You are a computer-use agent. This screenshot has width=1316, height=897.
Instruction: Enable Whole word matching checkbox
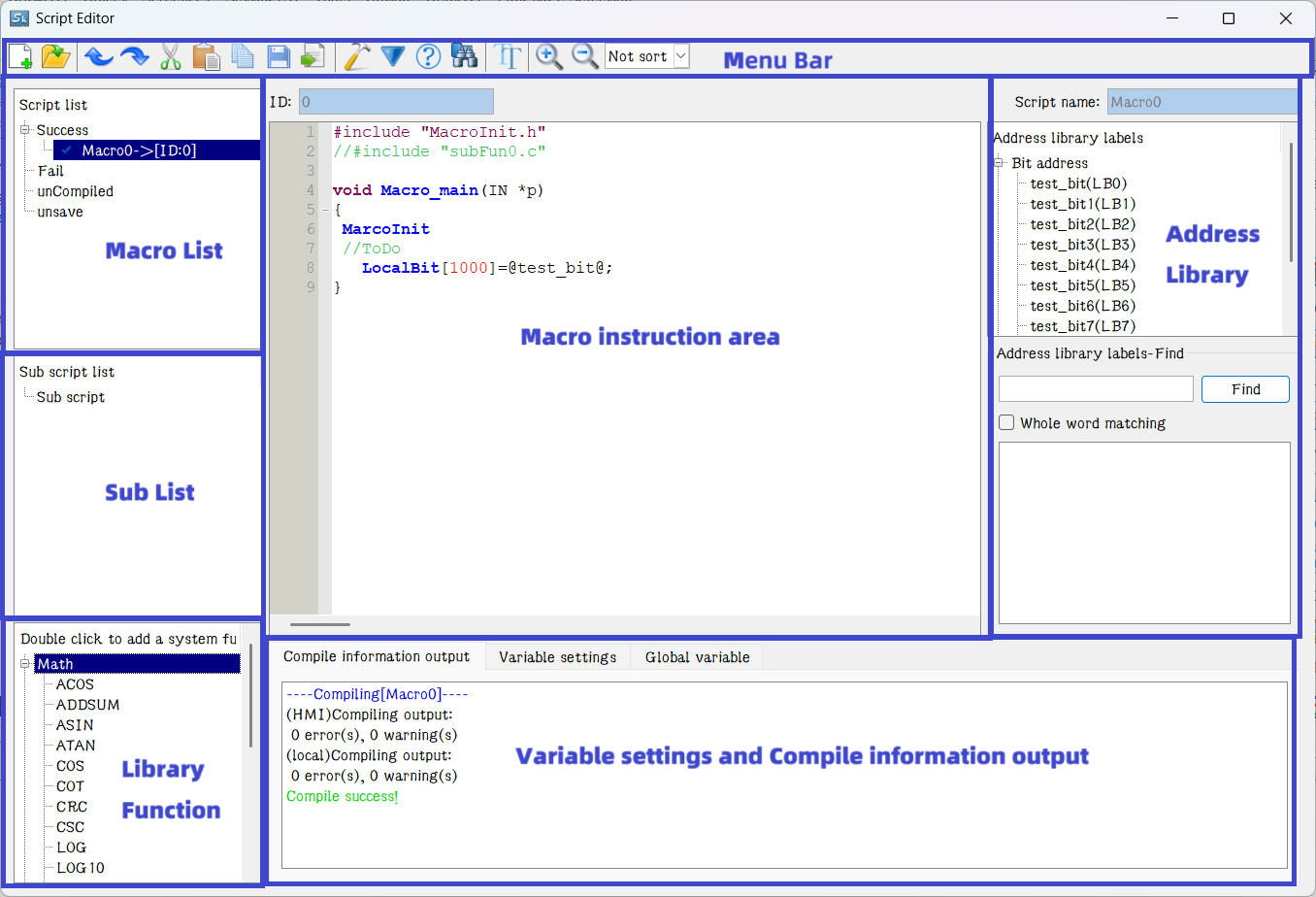(x=1007, y=422)
